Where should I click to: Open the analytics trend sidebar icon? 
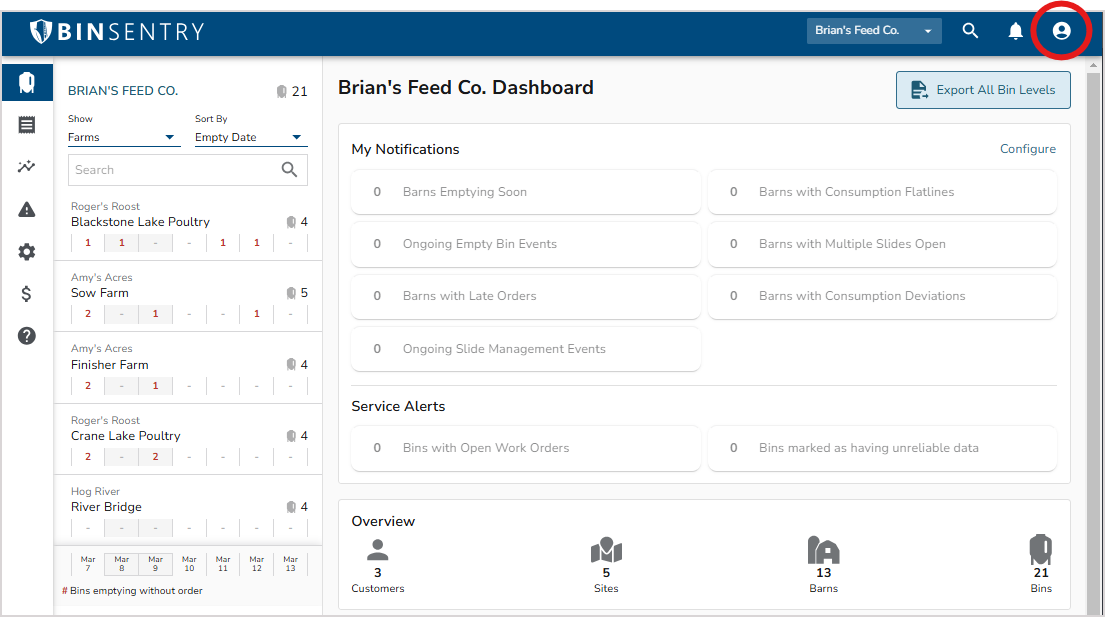tap(27, 167)
